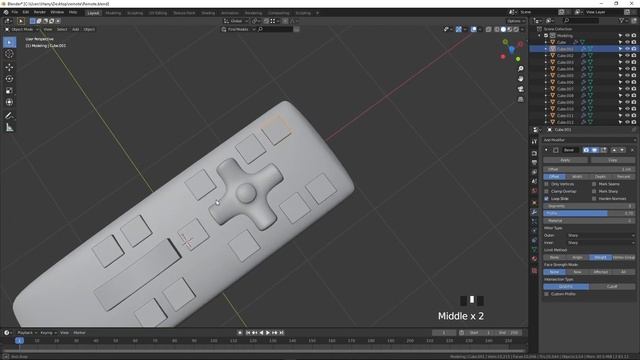Open the Material properties tab
Screen dimensions: 640x360
tap(534, 258)
